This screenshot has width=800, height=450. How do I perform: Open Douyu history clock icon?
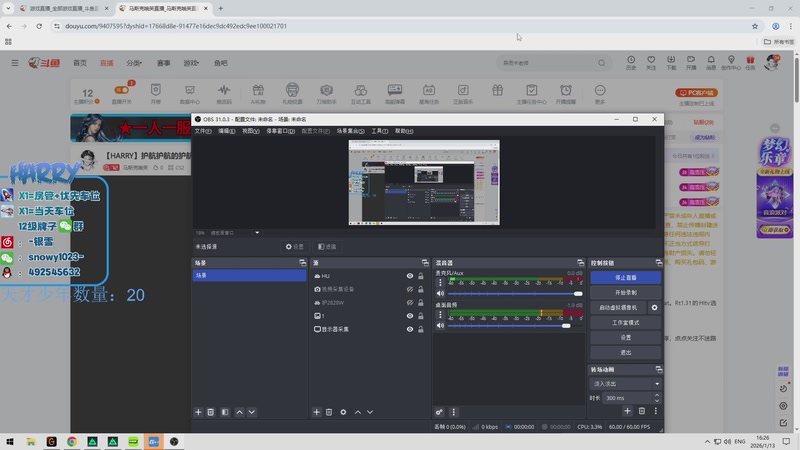click(x=631, y=60)
